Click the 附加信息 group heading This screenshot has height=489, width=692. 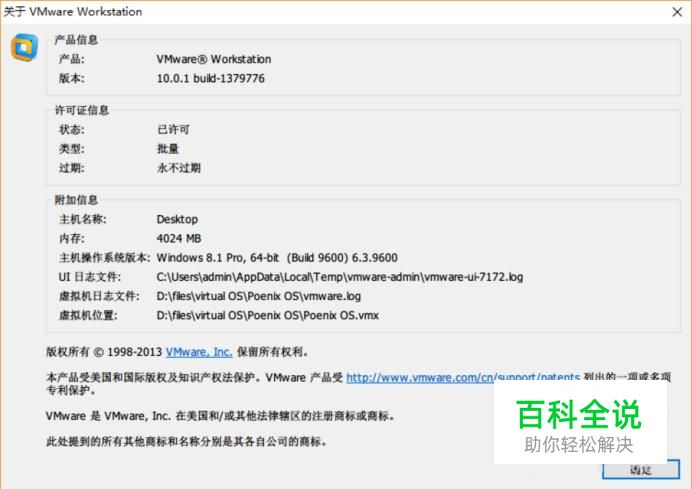[76, 200]
